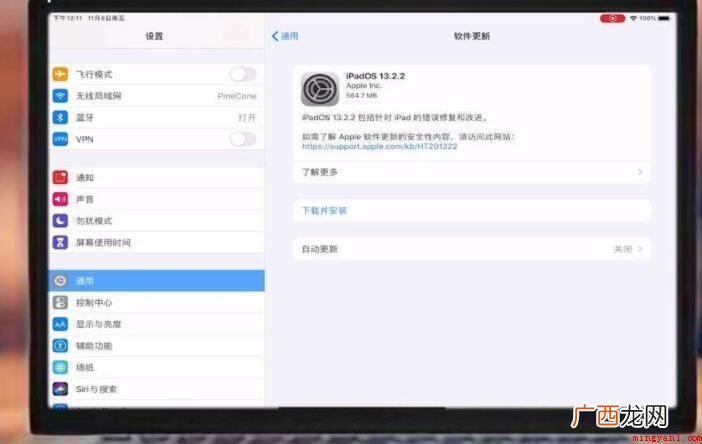Open the support.apple.com HT201222 link
Image resolution: width=702 pixels, height=444 pixels.
(x=380, y=146)
